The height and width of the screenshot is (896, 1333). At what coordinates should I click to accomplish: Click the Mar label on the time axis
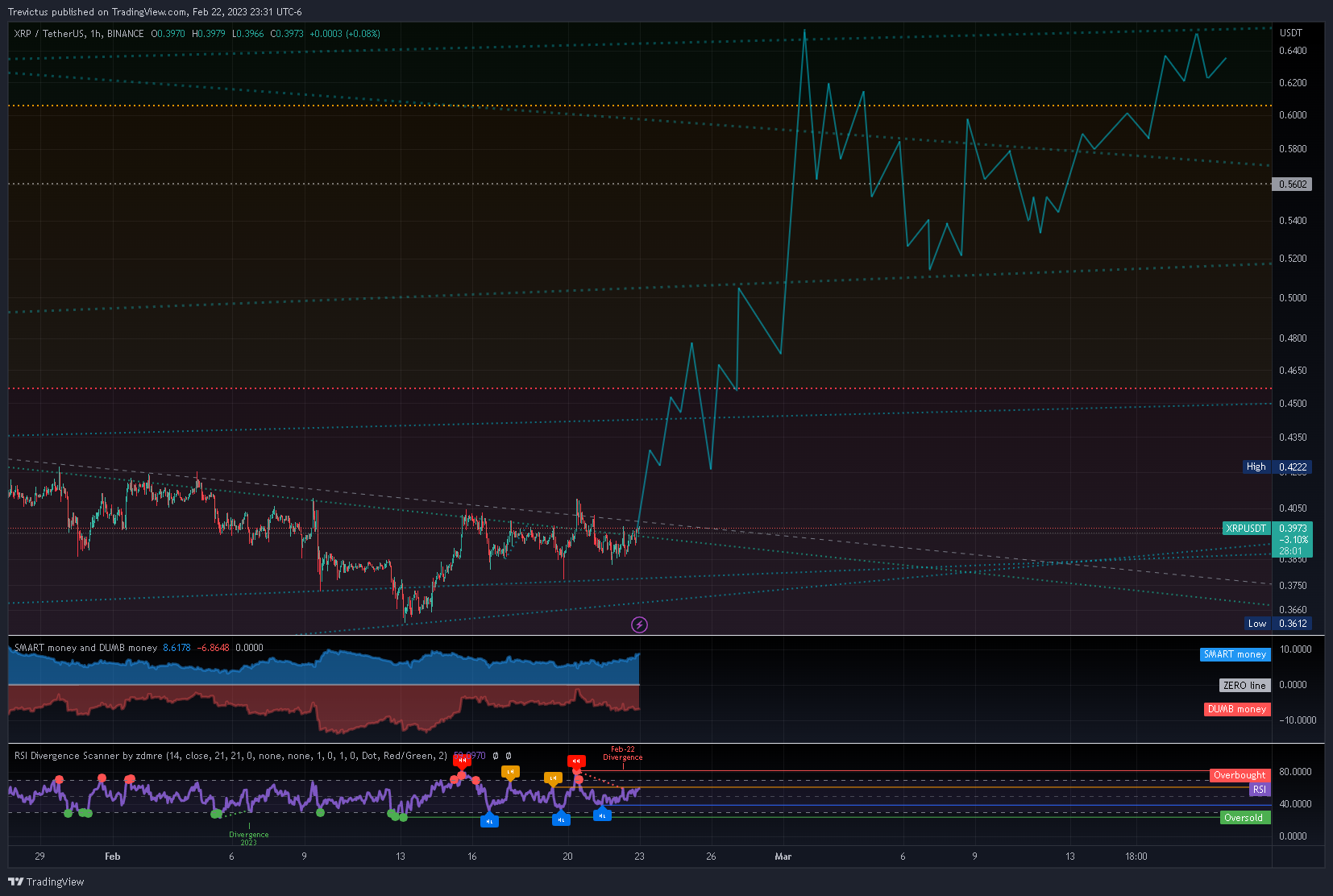[783, 857]
